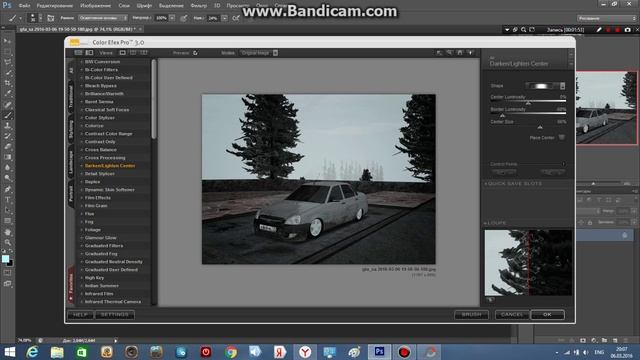The width and height of the screenshot is (640, 360).
Task: Show the filter list and preview layout icon
Action: click(x=89, y=53)
